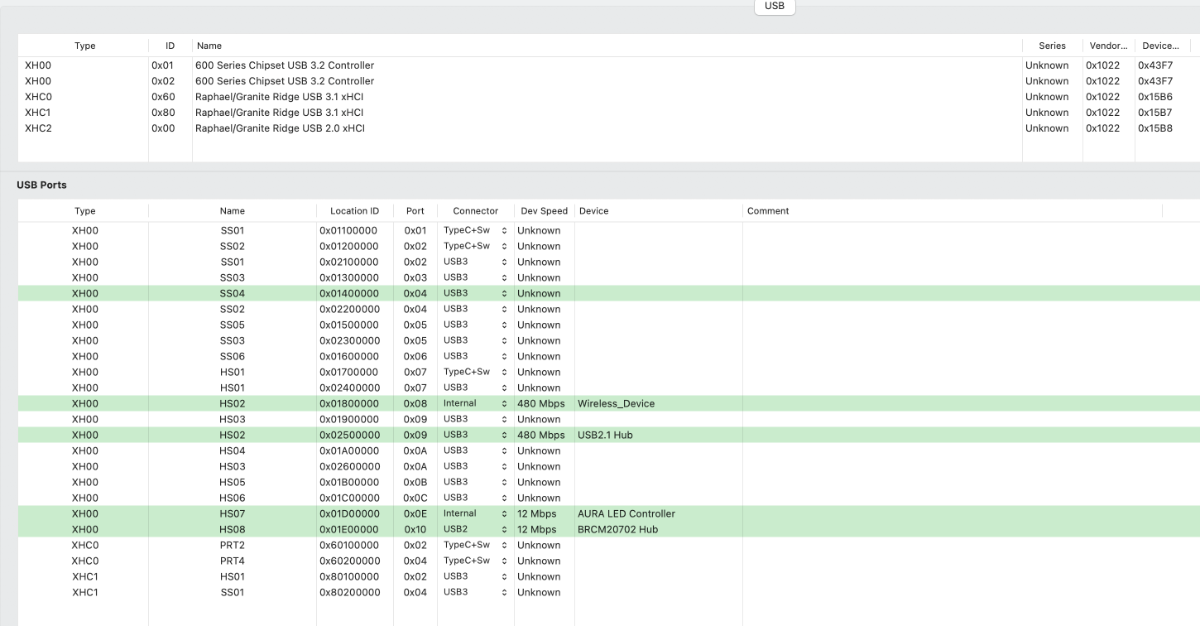Expand connector dropdown for USB2.1 Hub port
The image size is (1200, 626).
click(x=475, y=435)
